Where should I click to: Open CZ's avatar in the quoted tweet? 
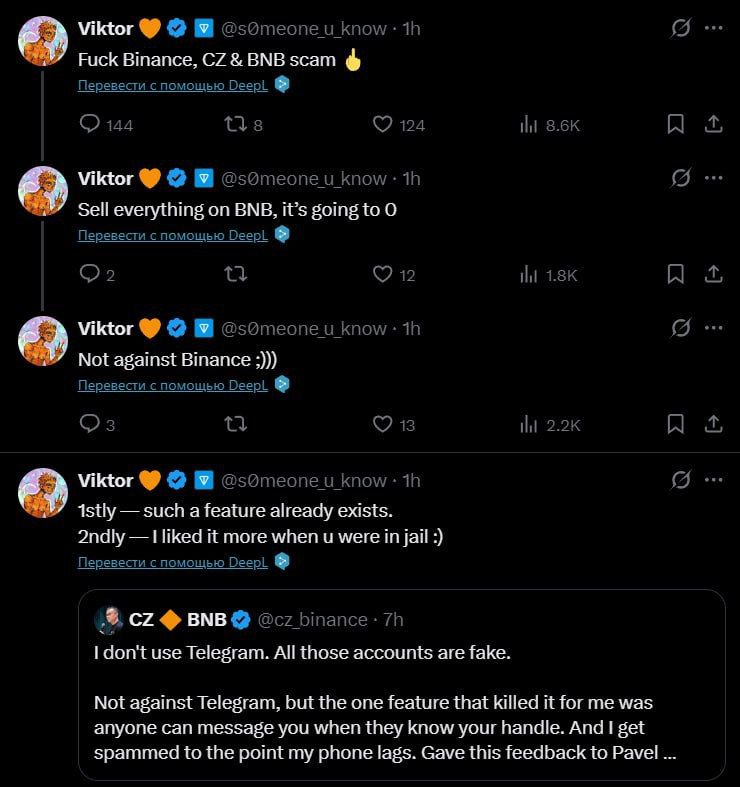pos(108,620)
